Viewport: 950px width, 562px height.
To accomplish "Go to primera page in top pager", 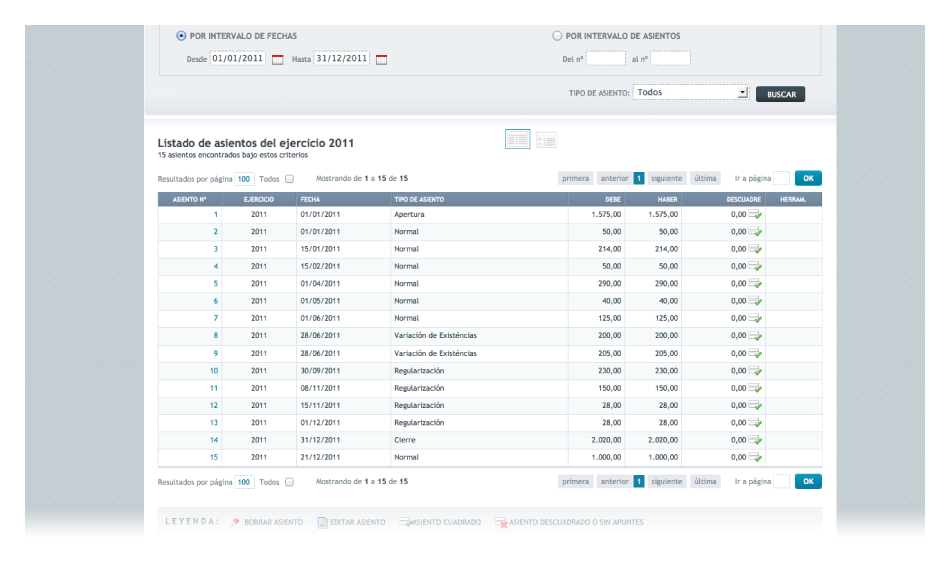I will 576,178.
